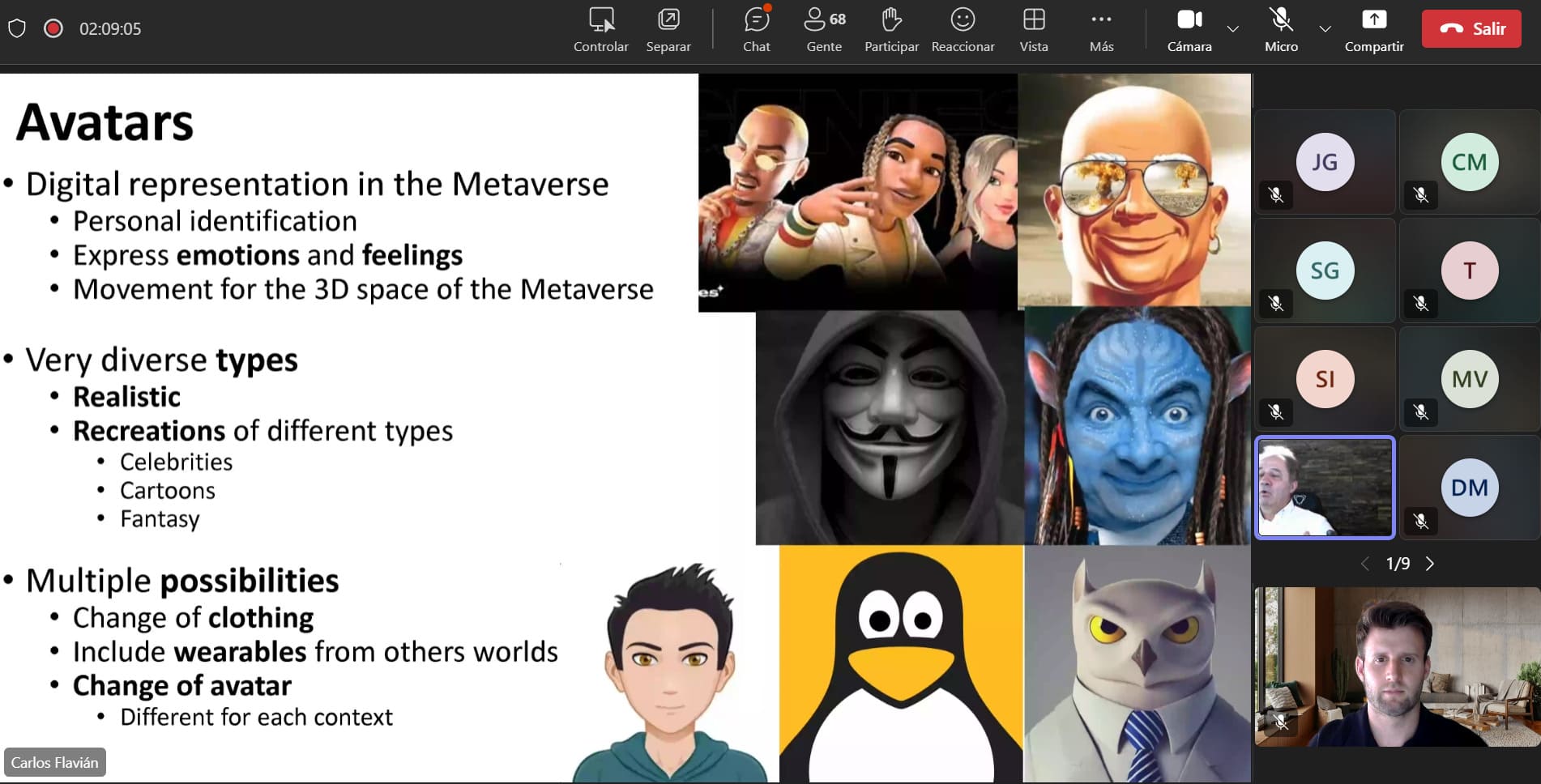Screen dimensions: 1541x784
Task: Click the text 'Personal identification'
Action: click(x=215, y=221)
